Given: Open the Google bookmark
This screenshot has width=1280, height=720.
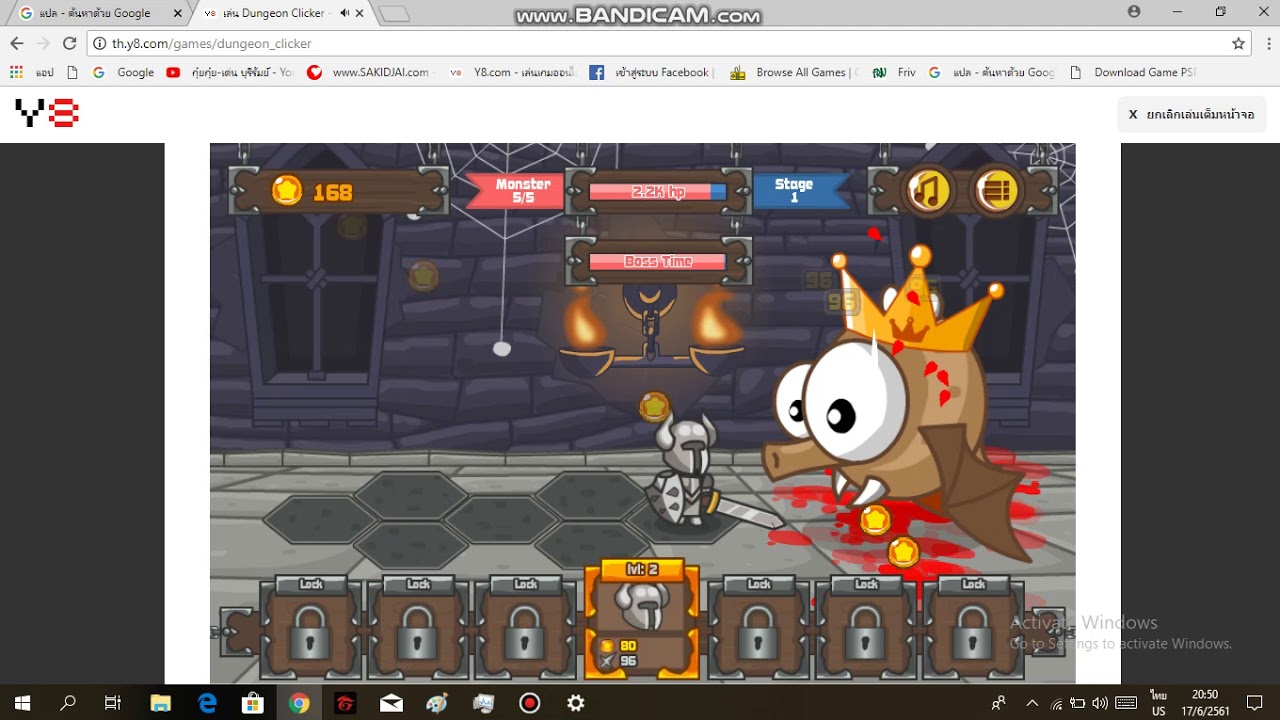Looking at the screenshot, I should point(123,72).
